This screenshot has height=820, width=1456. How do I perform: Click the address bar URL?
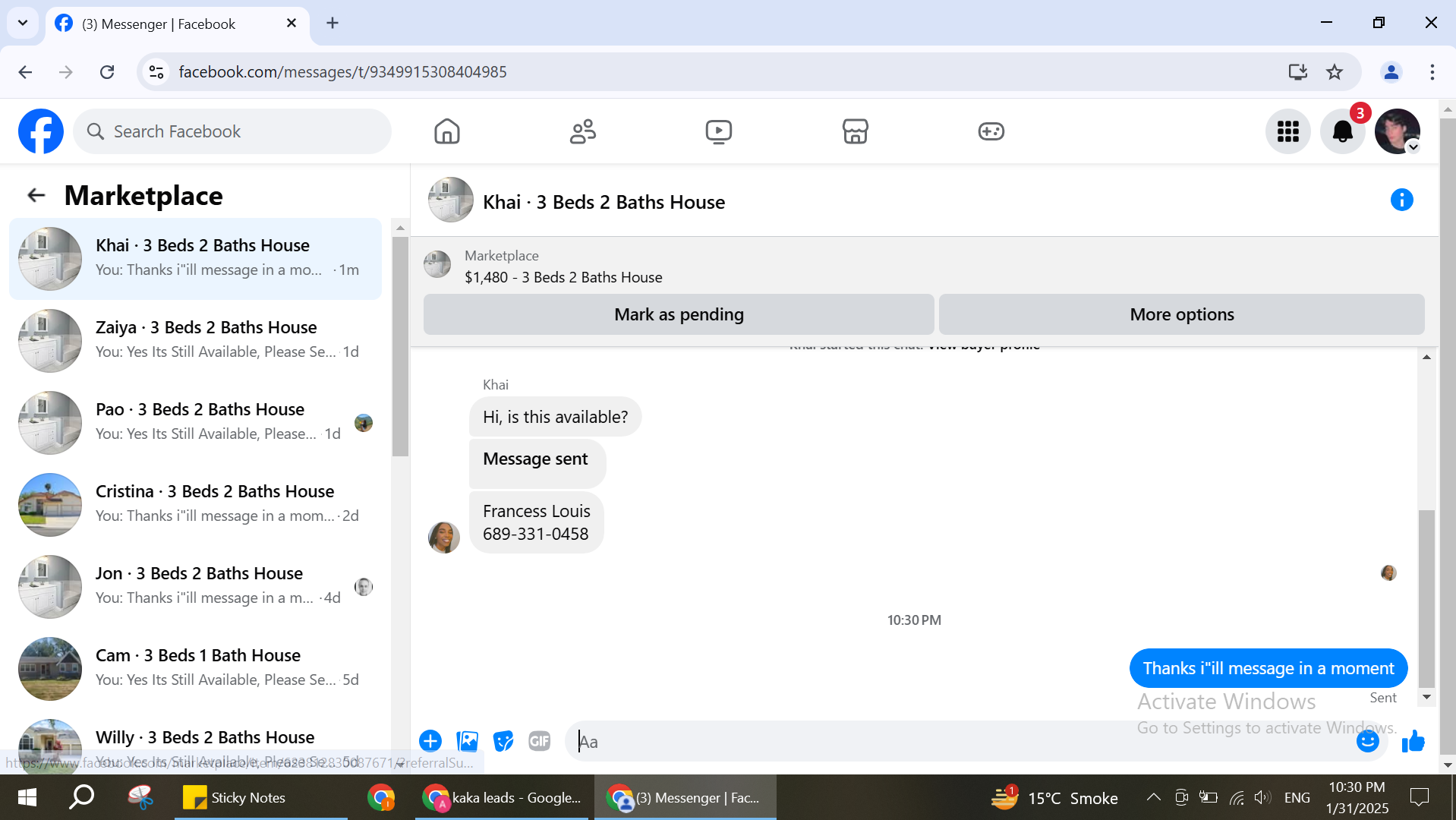[342, 72]
